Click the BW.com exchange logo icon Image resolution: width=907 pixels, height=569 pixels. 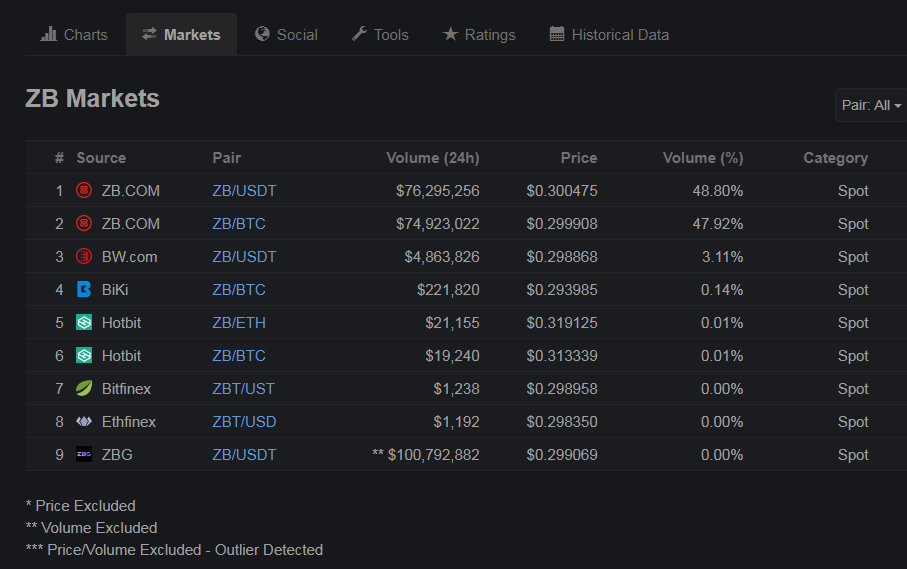point(84,256)
